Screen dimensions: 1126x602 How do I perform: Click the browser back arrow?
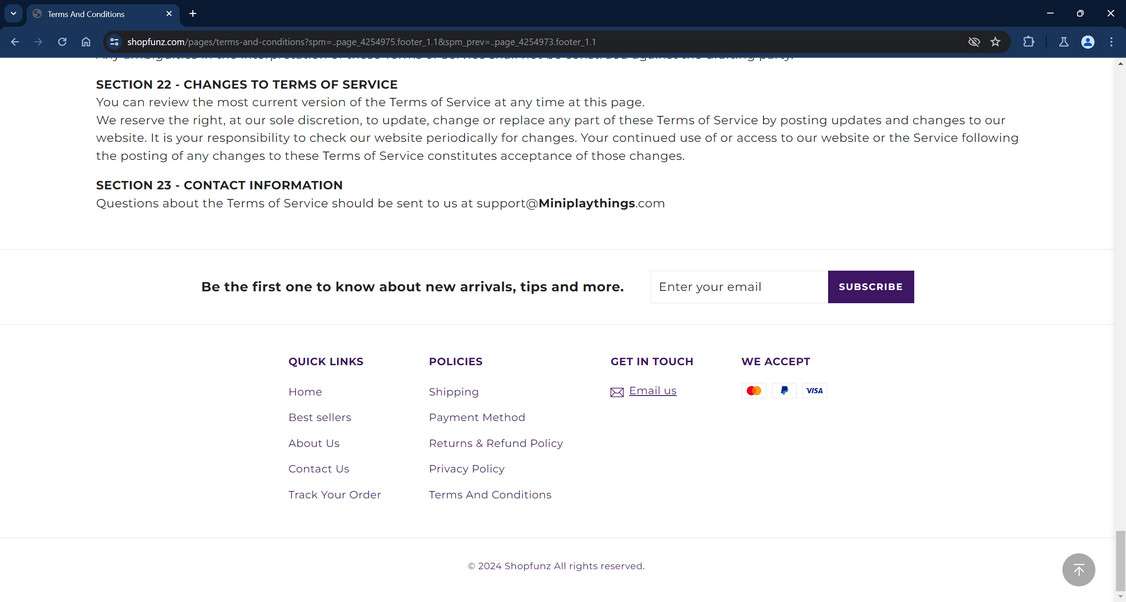tap(14, 42)
